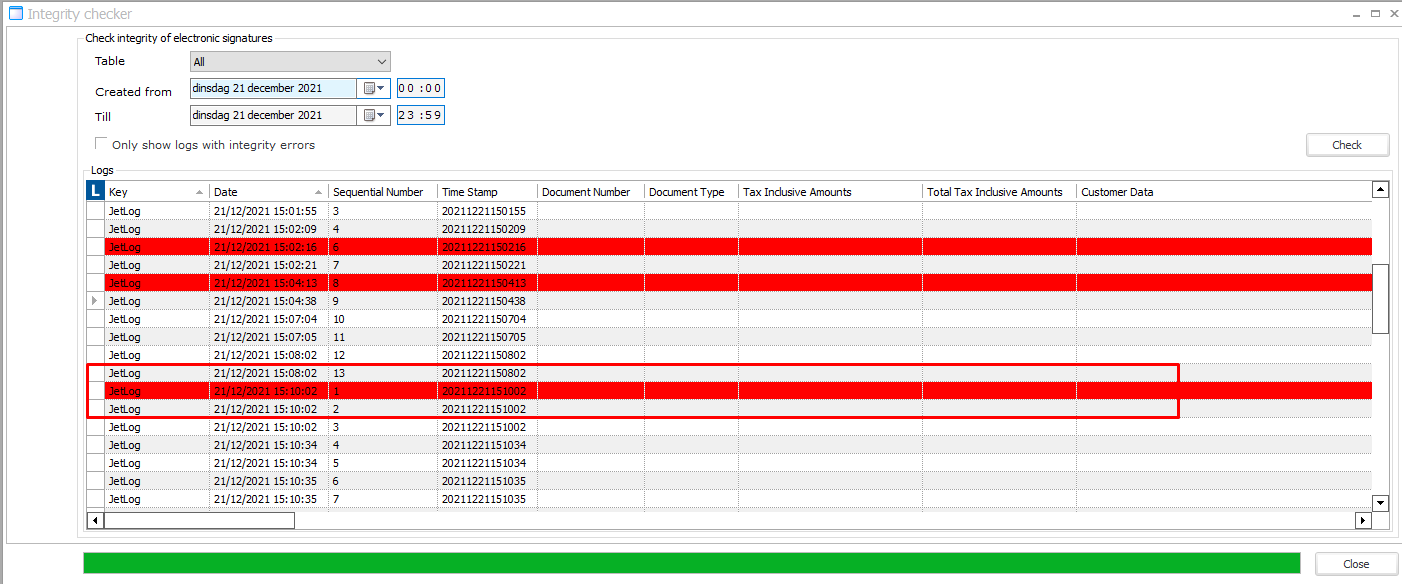Click the Integrity checker window icon
Screen dimensions: 1402x584
coord(15,14)
